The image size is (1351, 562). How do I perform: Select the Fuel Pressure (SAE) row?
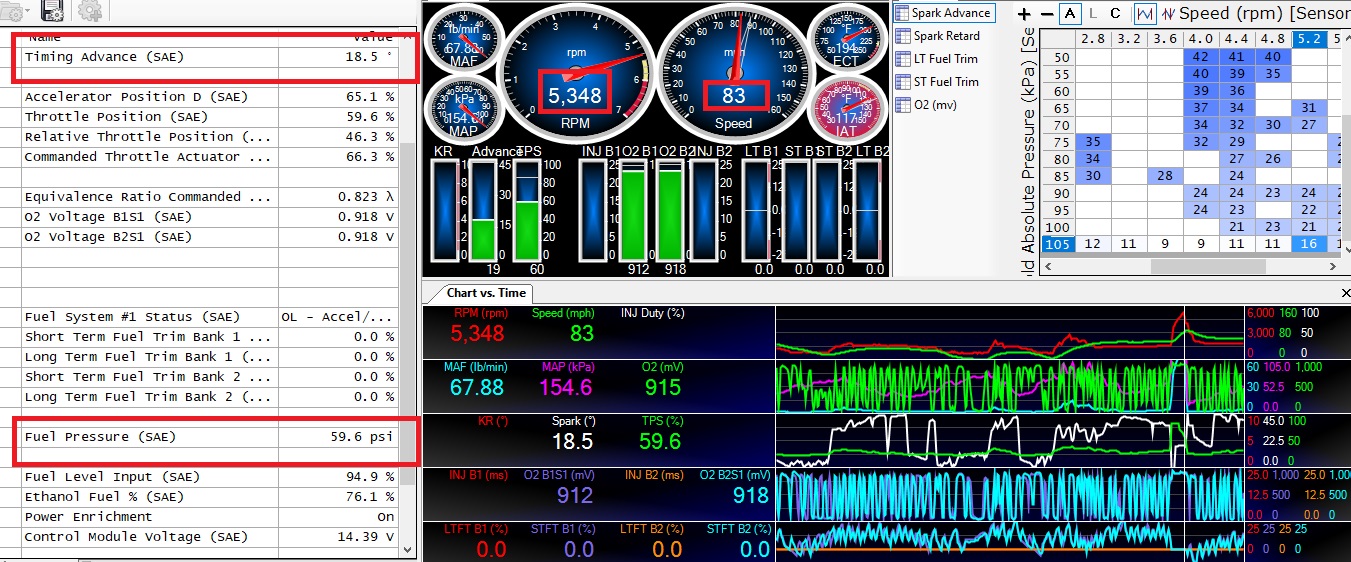(x=150, y=437)
